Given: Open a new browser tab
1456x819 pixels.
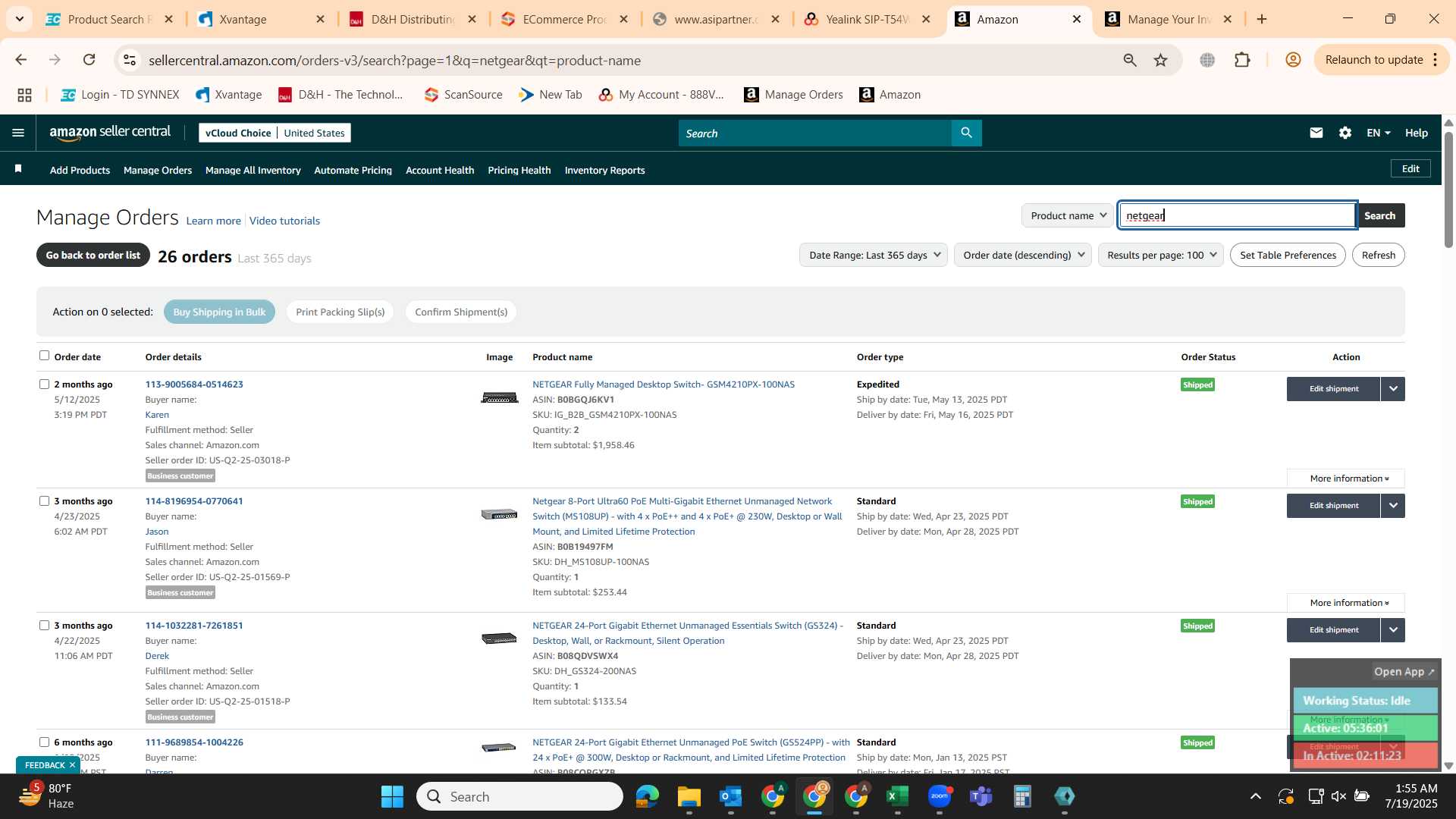Looking at the screenshot, I should click(x=1262, y=19).
